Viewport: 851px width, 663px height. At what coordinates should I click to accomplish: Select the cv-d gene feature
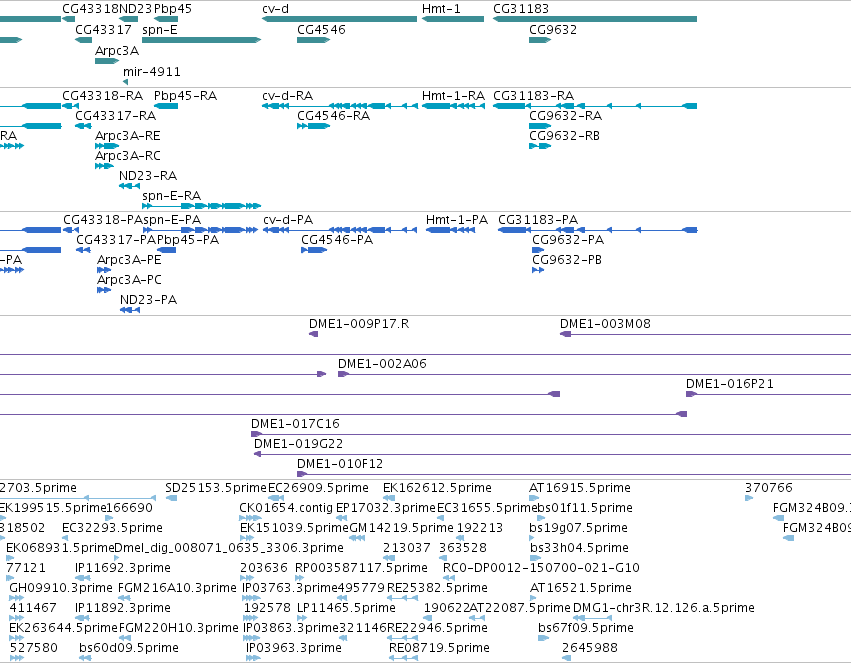pyautogui.click(x=339, y=19)
